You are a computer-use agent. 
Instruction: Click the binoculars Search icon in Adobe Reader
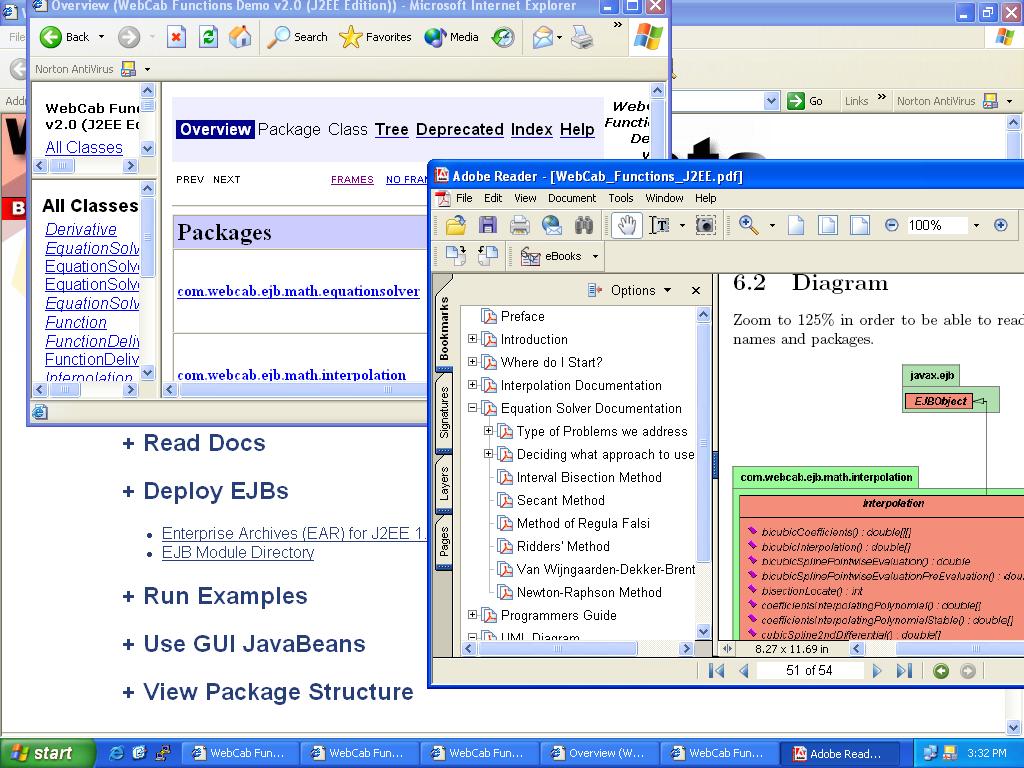[x=584, y=225]
